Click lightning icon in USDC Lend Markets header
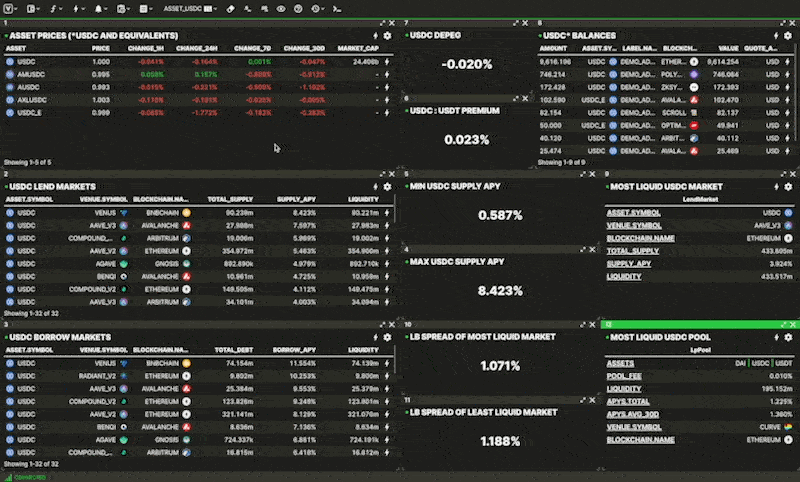This screenshot has width=800, height=482. pyautogui.click(x=376, y=187)
